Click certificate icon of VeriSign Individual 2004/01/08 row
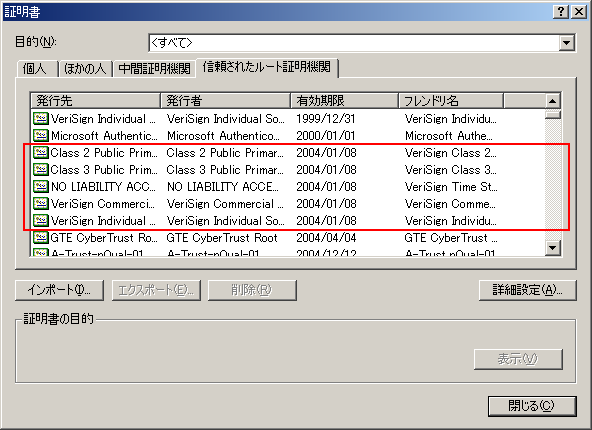592x430 pixels. [40, 220]
